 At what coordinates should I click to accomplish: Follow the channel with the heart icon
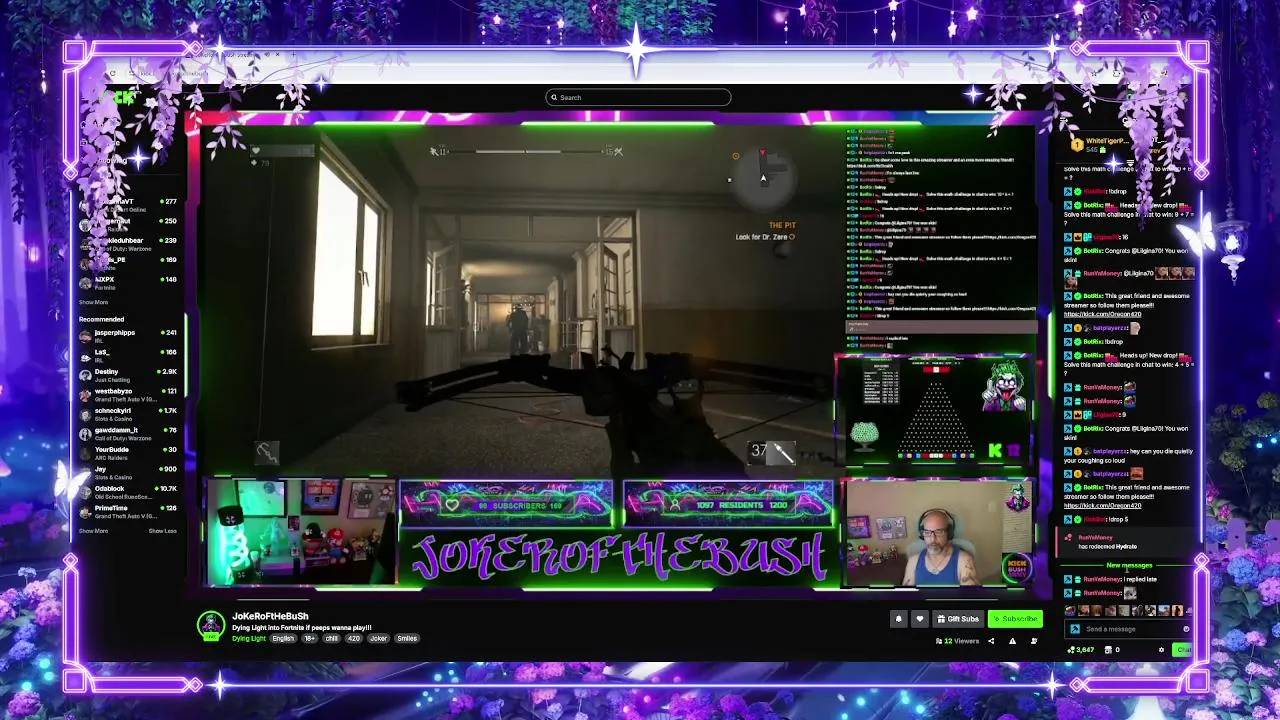pos(920,619)
